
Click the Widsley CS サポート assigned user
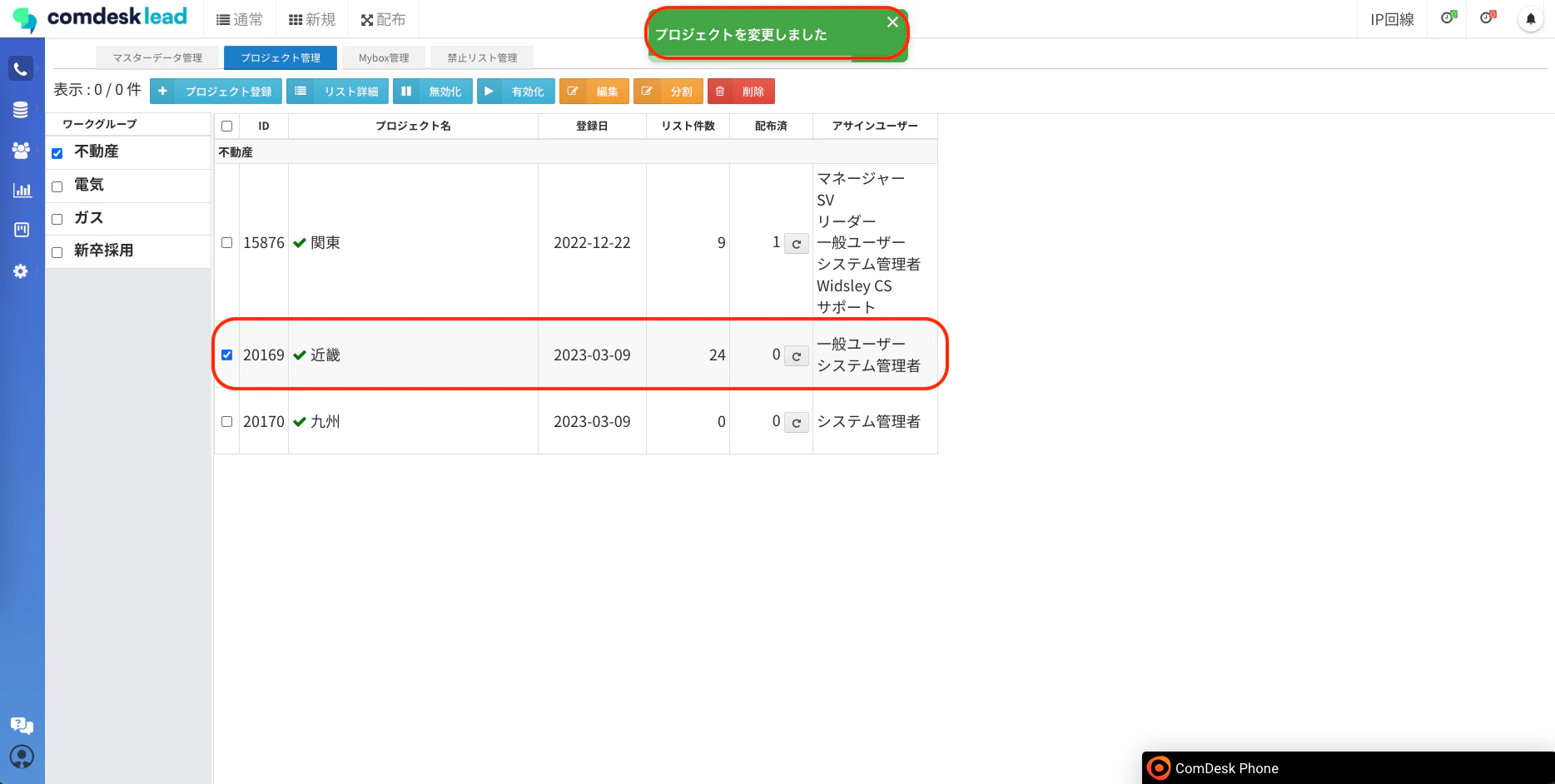(x=854, y=296)
